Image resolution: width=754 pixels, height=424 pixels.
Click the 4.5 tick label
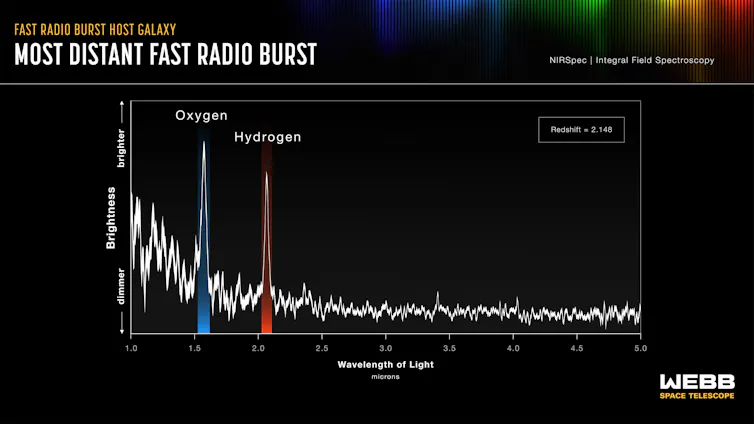[577, 348]
